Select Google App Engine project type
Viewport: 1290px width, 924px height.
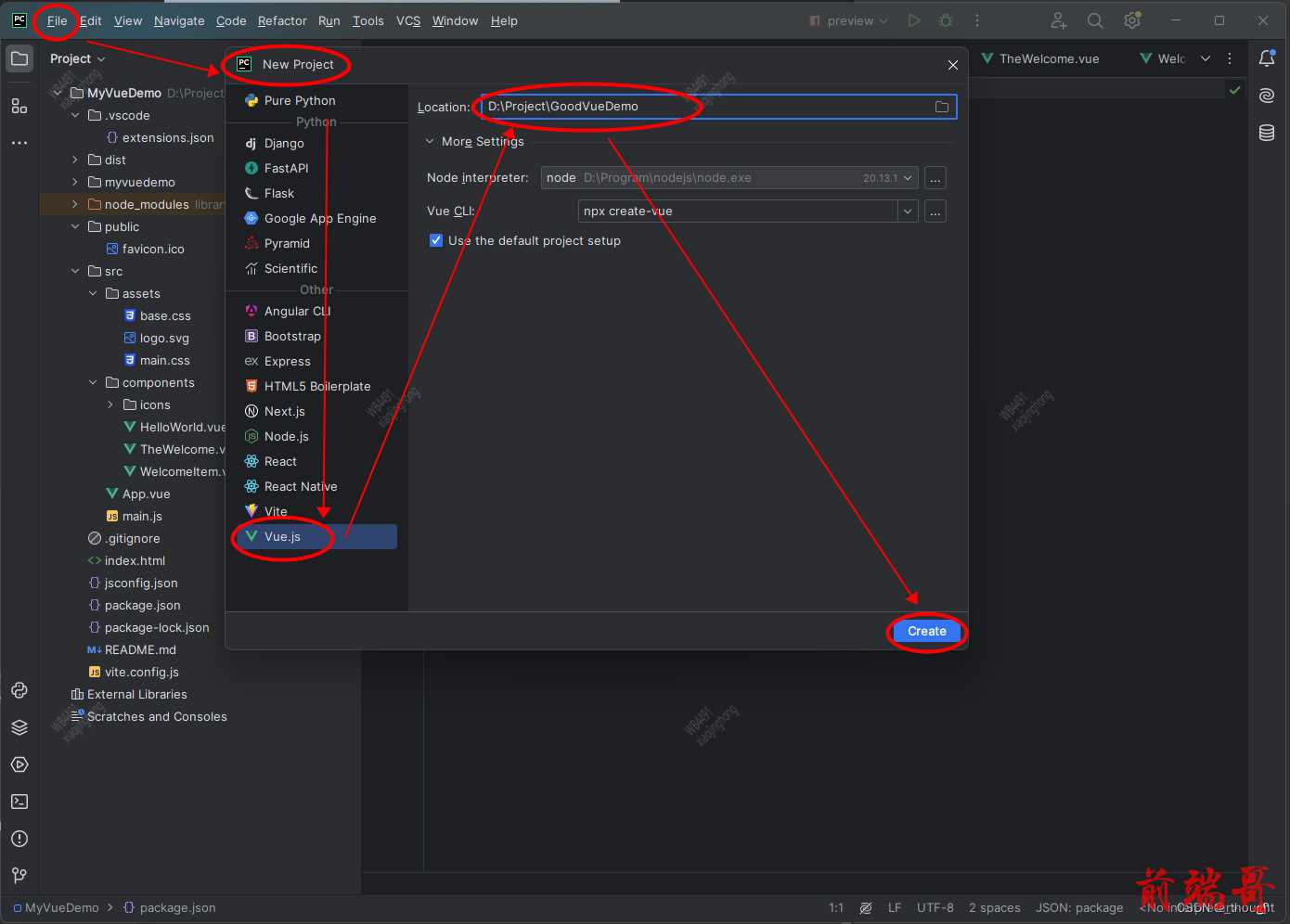click(x=316, y=218)
